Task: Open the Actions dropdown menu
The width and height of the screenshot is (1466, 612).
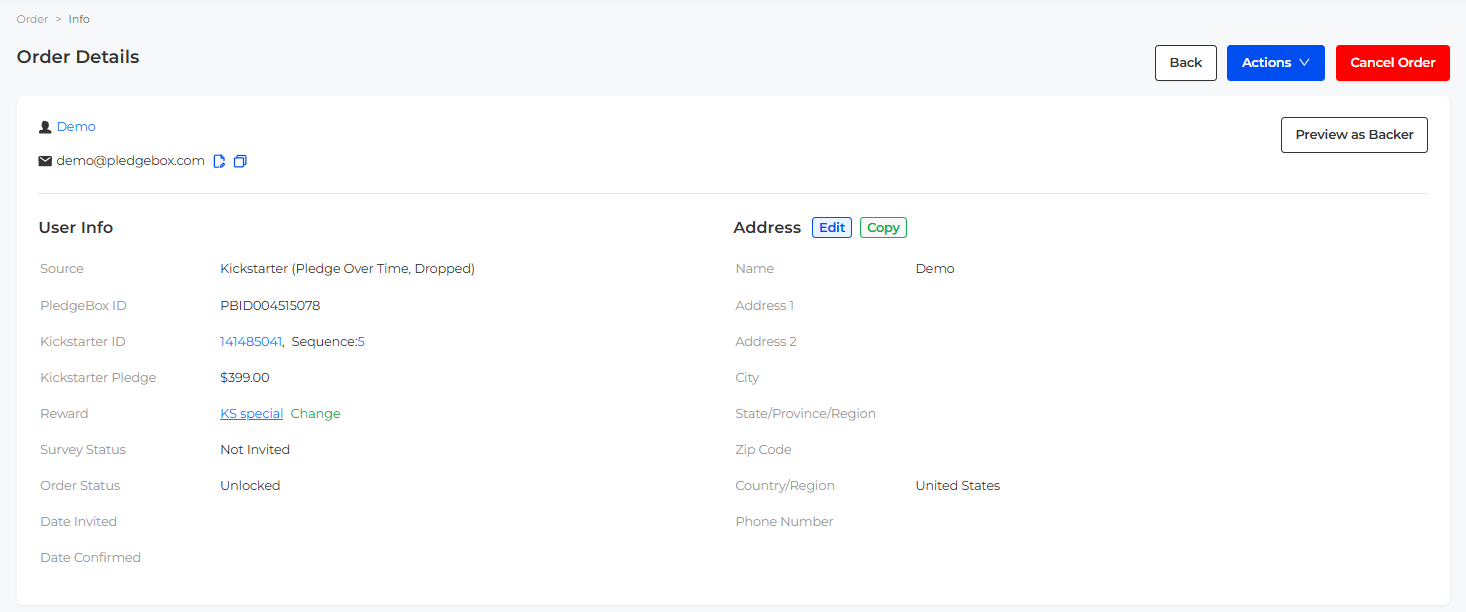Action: coord(1275,63)
